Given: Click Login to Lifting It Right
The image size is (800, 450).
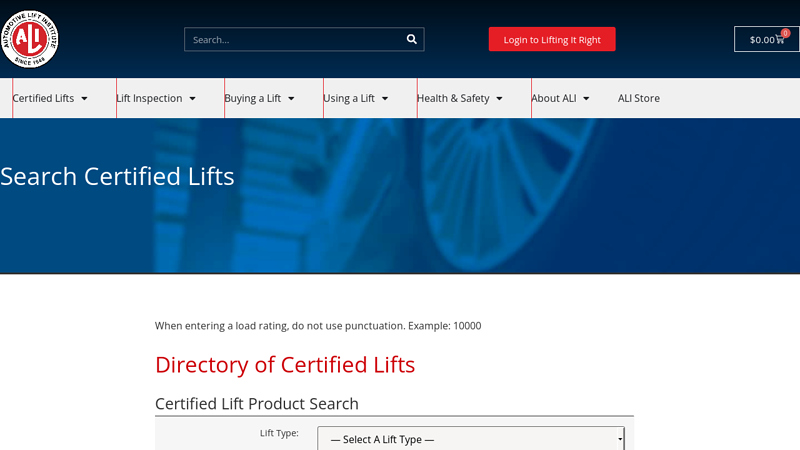Looking at the screenshot, I should click(552, 39).
